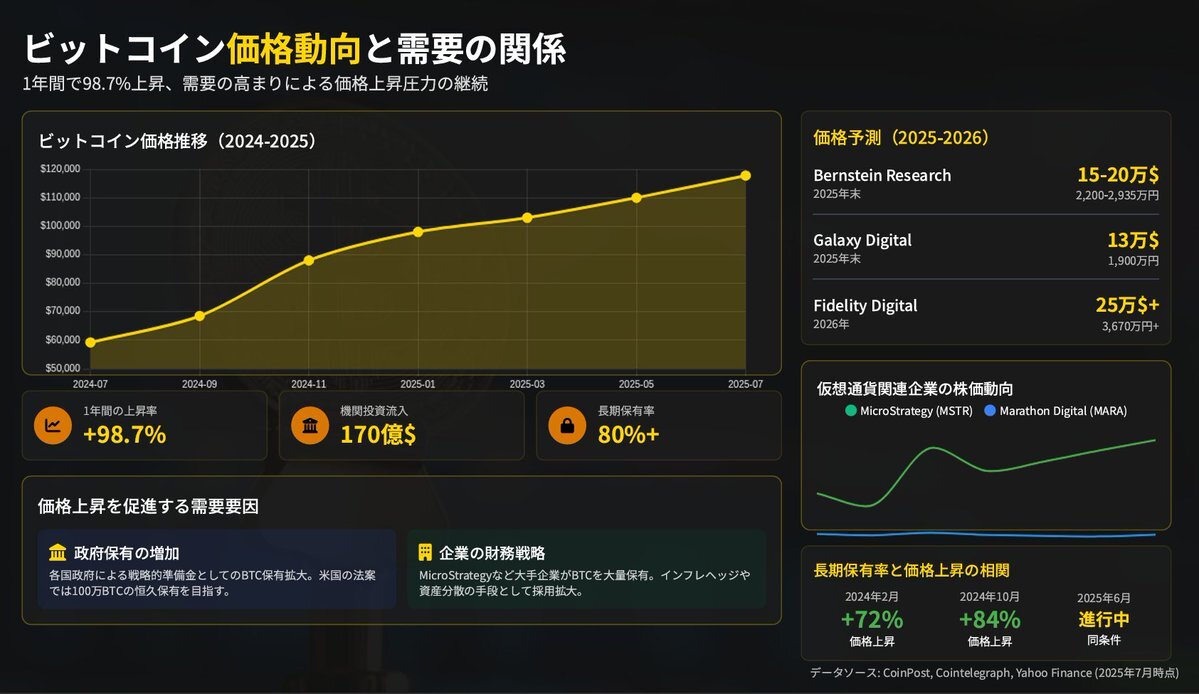1199x694 pixels.
Task: Click the subtitle starting with 1年間で98.7%上昇
Action: pos(255,83)
